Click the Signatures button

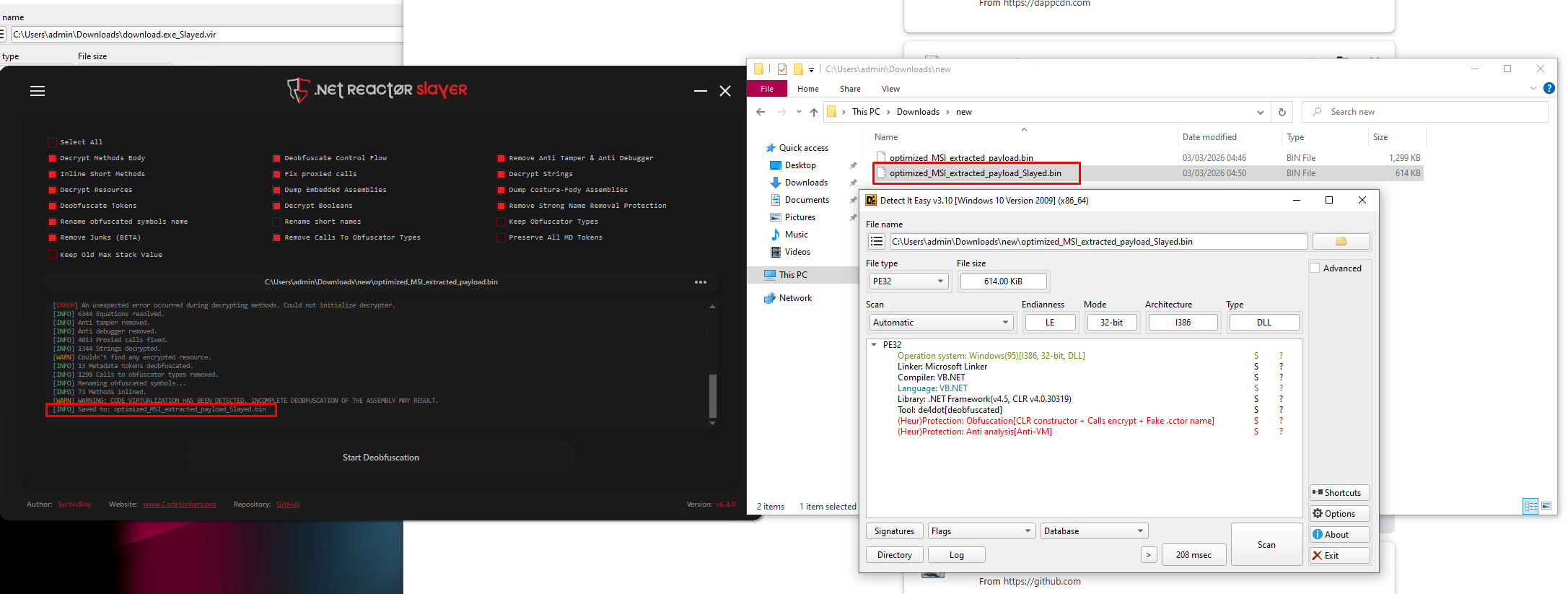(894, 531)
